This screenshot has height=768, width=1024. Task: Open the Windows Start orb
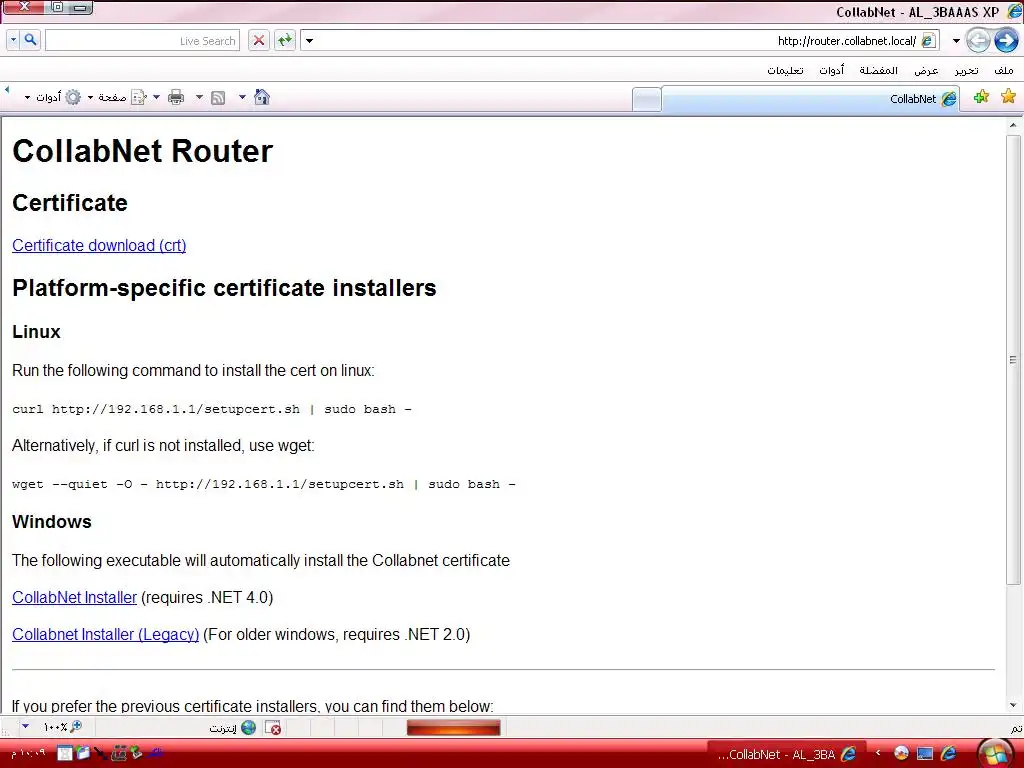click(x=995, y=753)
